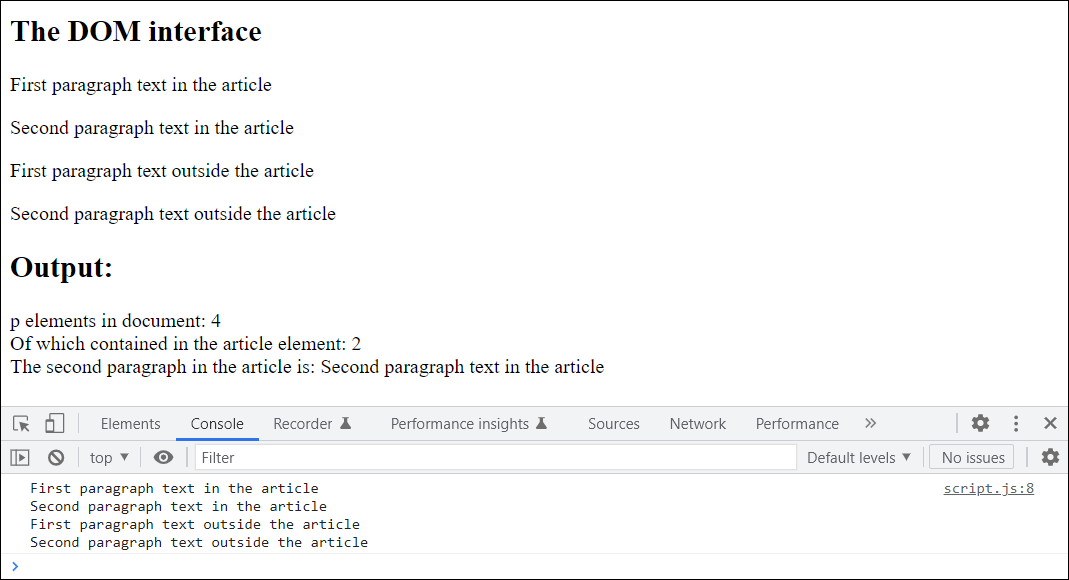Select the inspect element tool

point(20,423)
